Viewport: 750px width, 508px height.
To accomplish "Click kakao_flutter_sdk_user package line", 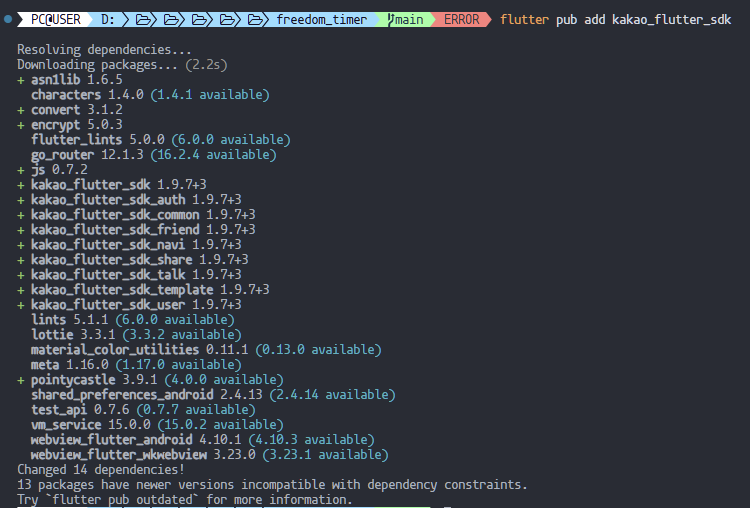I will (129, 304).
